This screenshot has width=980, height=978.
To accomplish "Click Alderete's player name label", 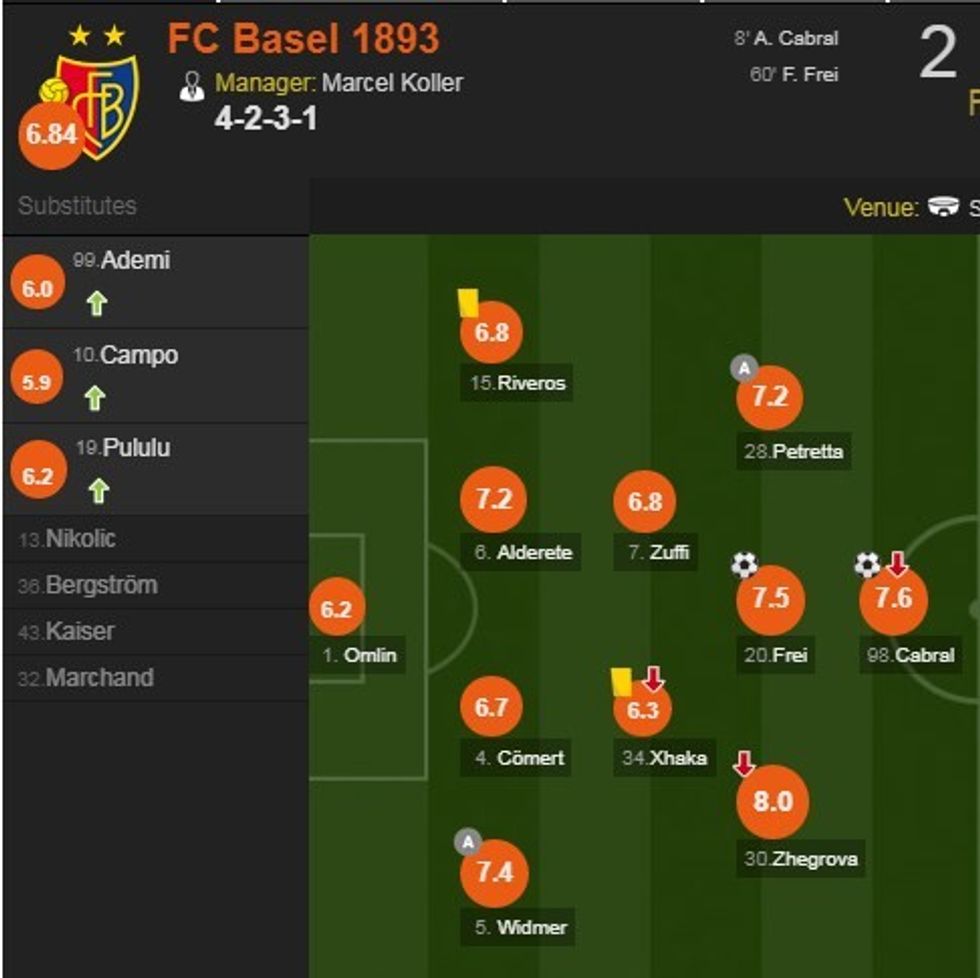I will 534,552.
